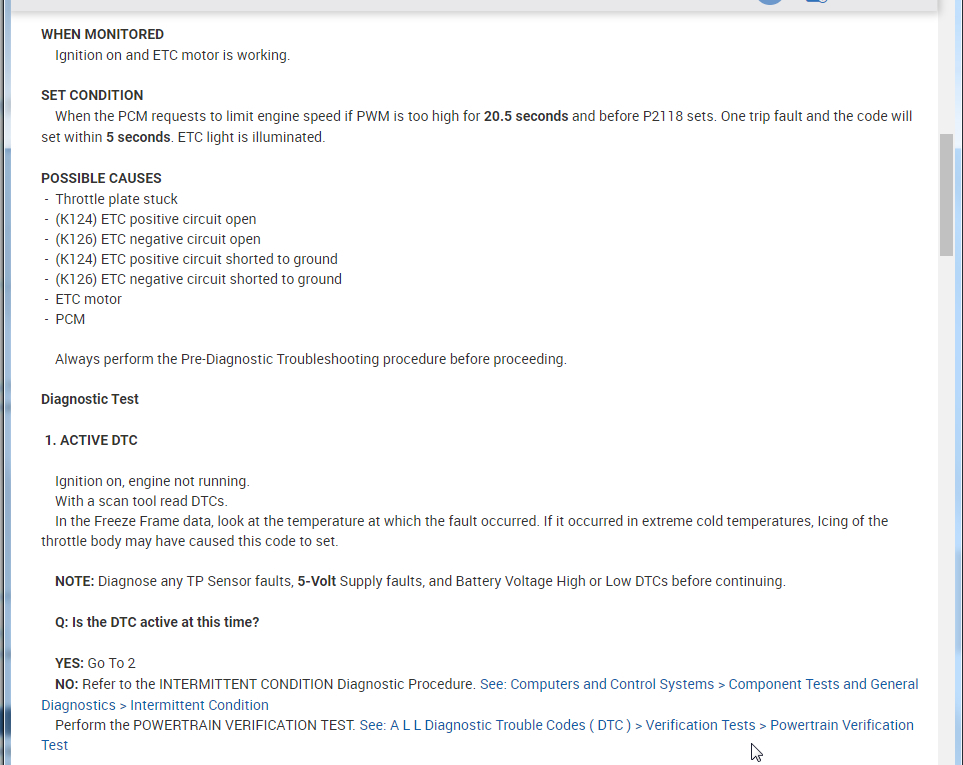This screenshot has width=963, height=765.
Task: Click the K124 ETC positive circuit open line
Action: [x=155, y=219]
